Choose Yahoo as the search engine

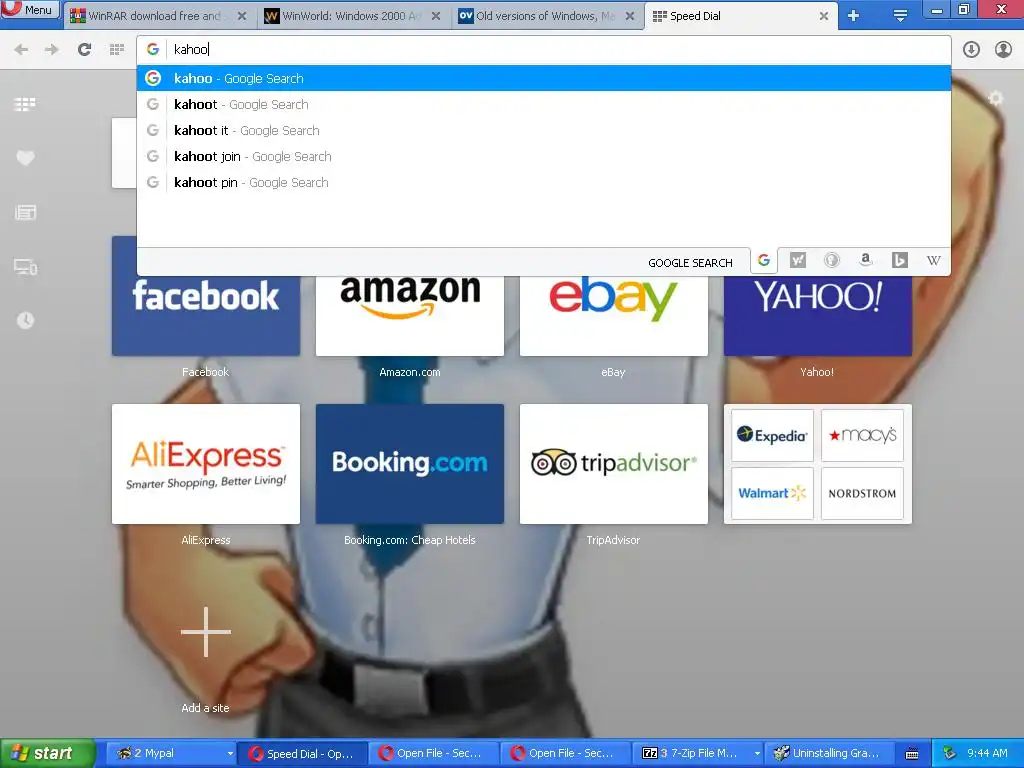797,261
